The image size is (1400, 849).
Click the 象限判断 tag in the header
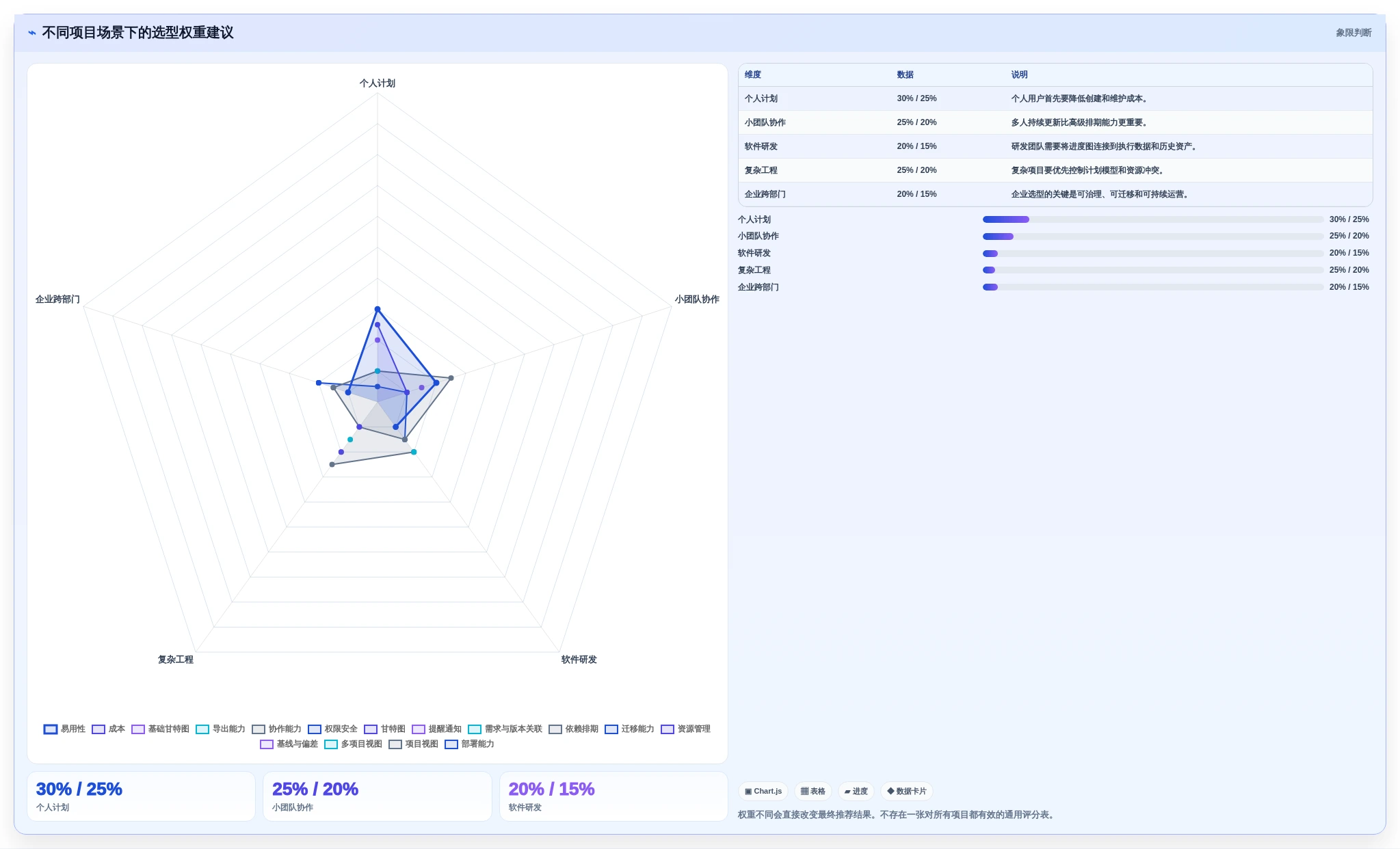point(1353,33)
